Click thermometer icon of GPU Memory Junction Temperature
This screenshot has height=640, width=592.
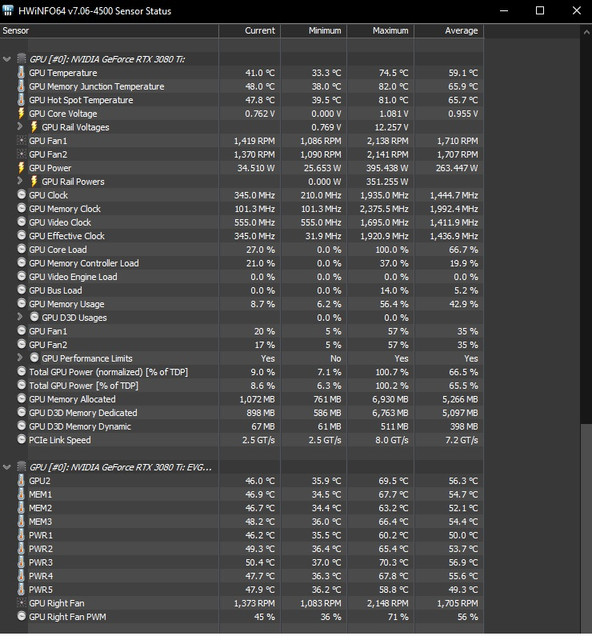click(x=21, y=86)
